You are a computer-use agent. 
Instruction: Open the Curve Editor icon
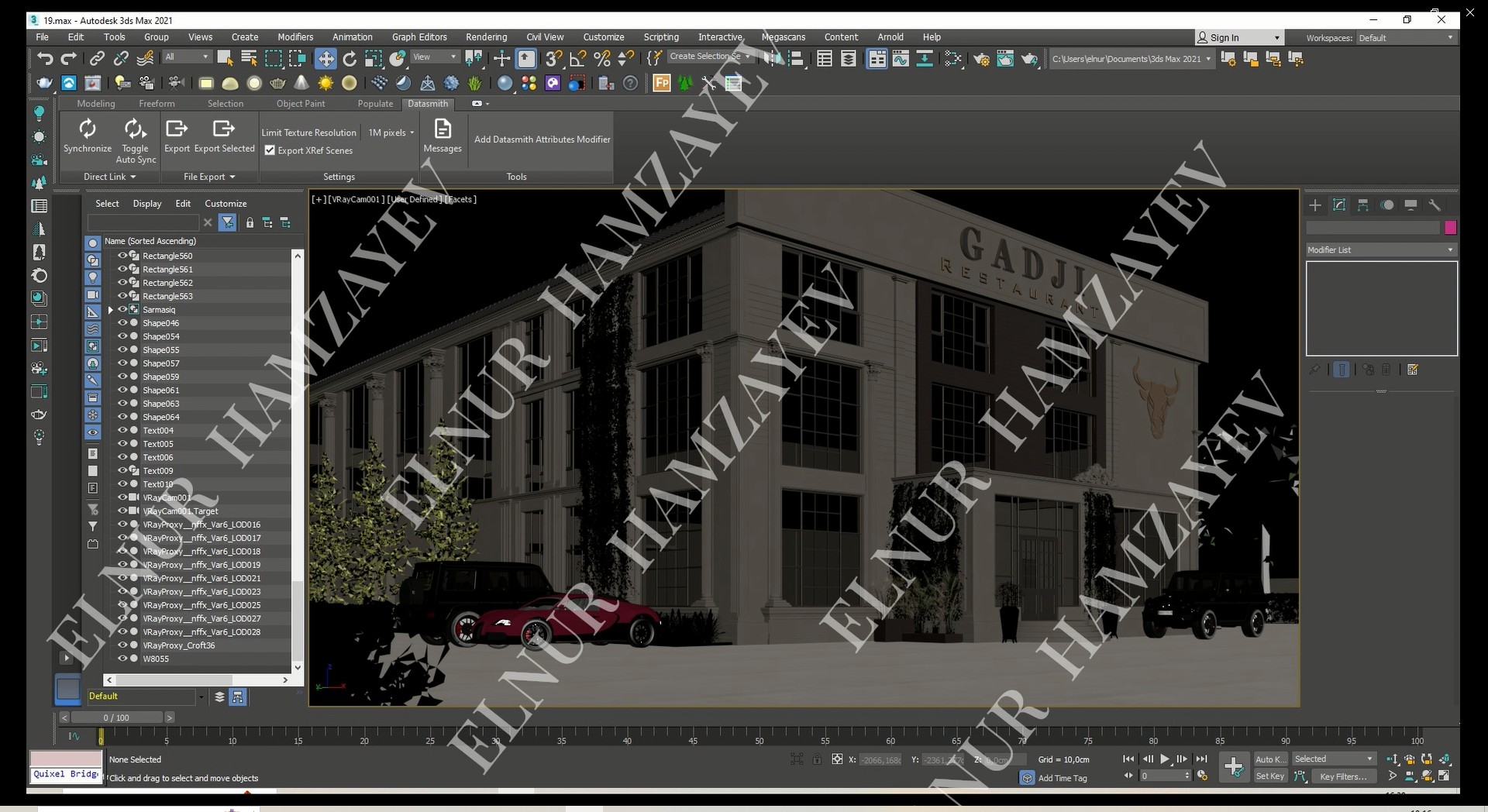click(901, 58)
